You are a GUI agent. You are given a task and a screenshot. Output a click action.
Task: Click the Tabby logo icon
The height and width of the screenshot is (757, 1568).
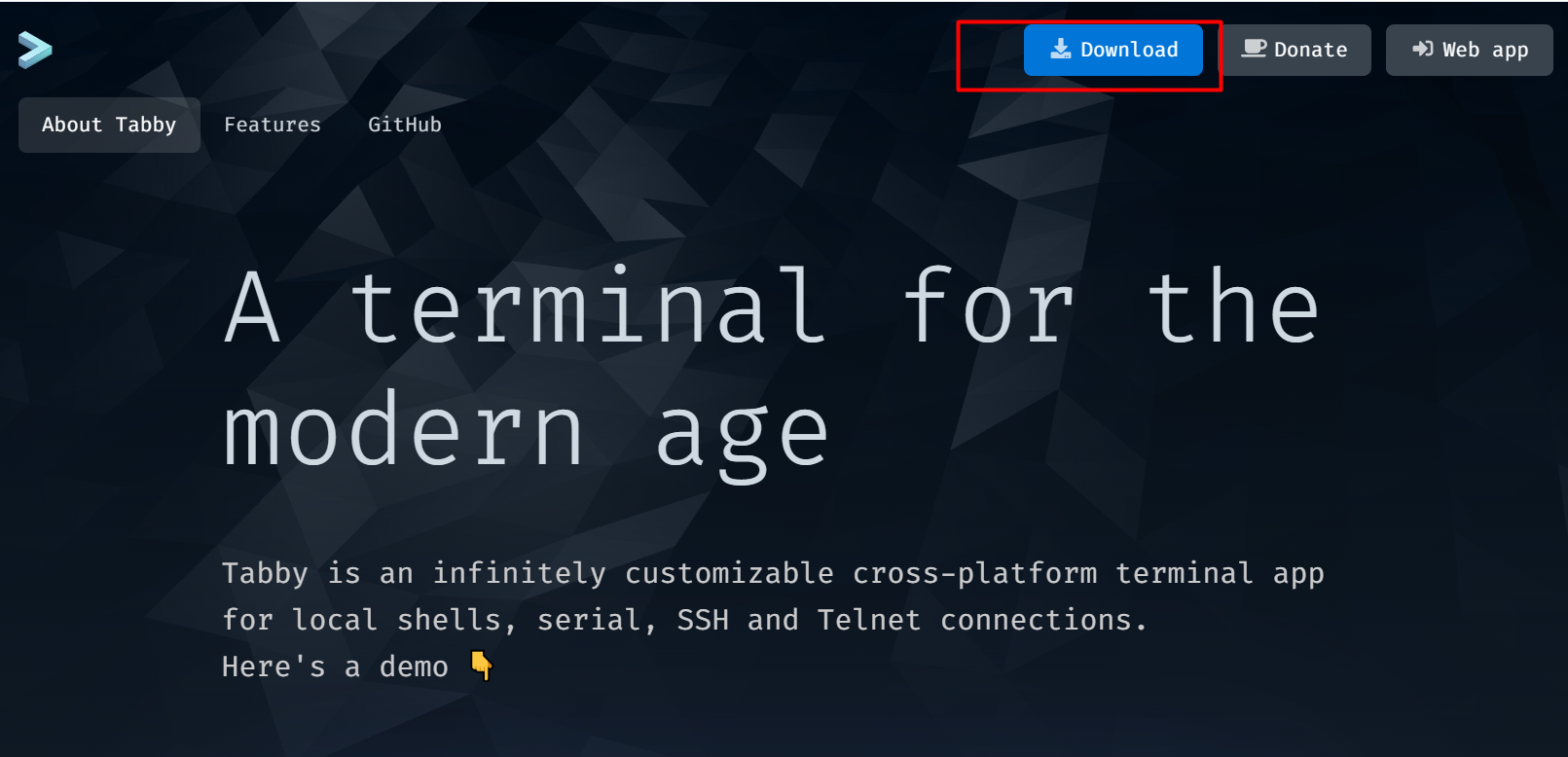pyautogui.click(x=35, y=50)
